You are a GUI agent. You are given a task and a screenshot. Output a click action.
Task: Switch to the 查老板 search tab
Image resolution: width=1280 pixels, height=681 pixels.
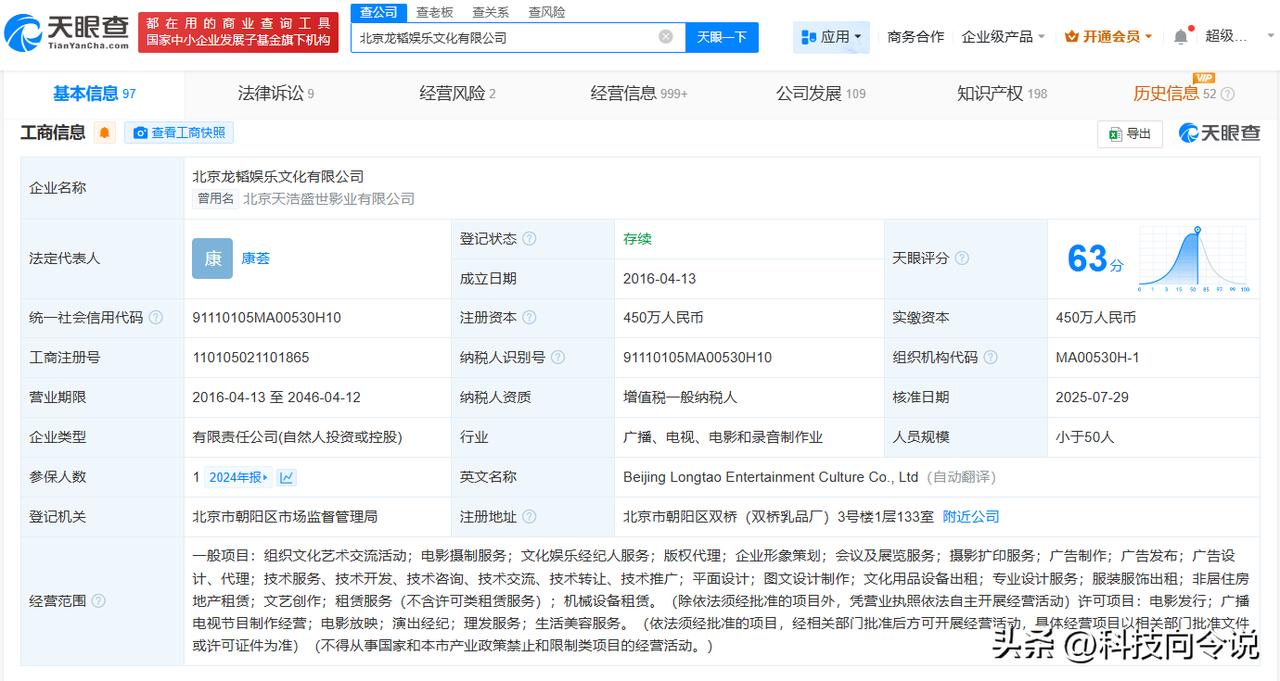(x=435, y=12)
